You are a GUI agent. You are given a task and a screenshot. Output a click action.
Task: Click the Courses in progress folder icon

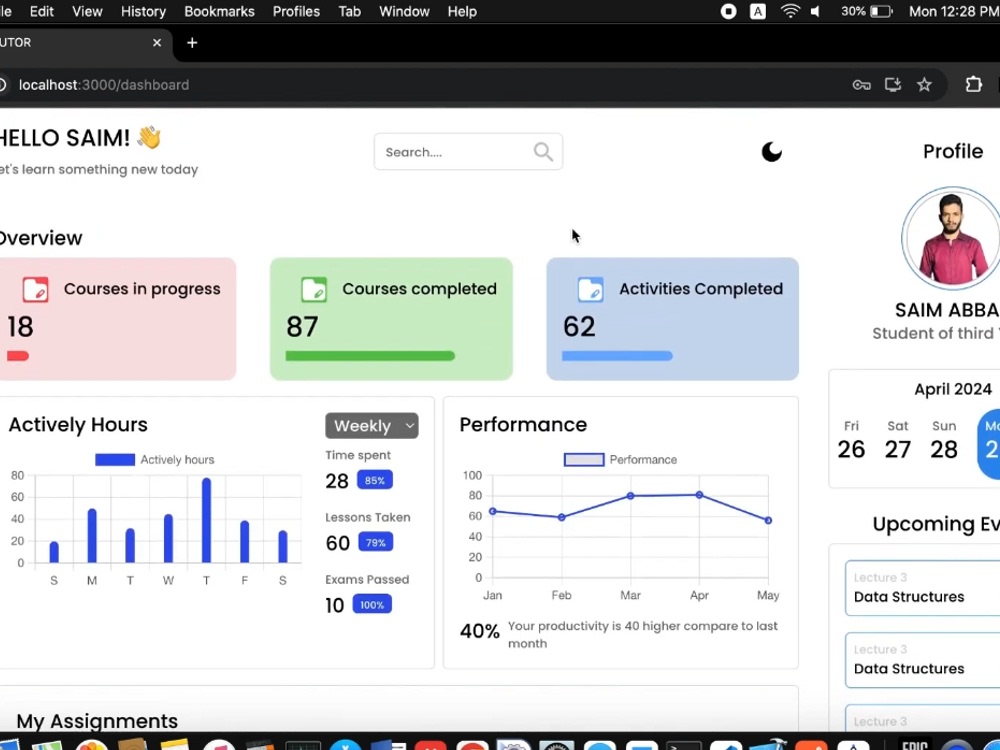tap(35, 289)
